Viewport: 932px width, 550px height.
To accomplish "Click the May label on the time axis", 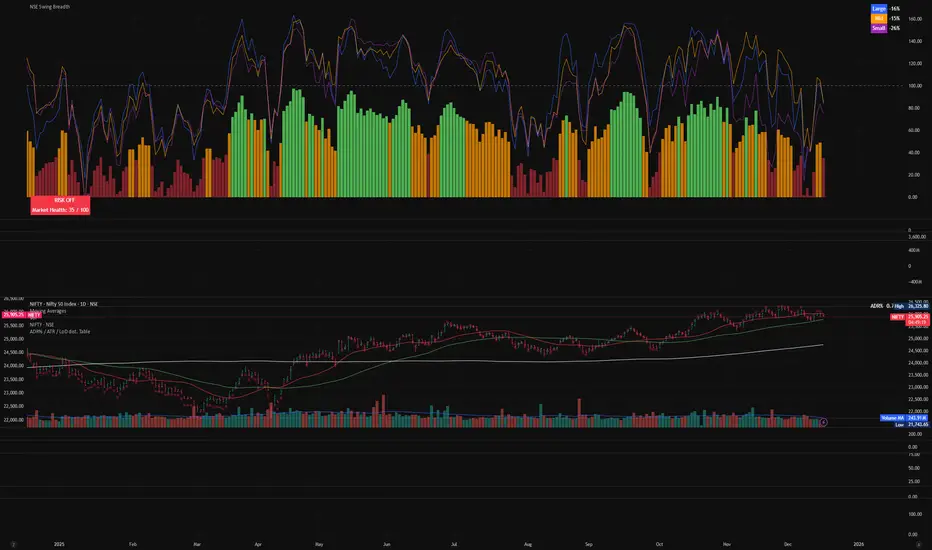I will [x=319, y=544].
